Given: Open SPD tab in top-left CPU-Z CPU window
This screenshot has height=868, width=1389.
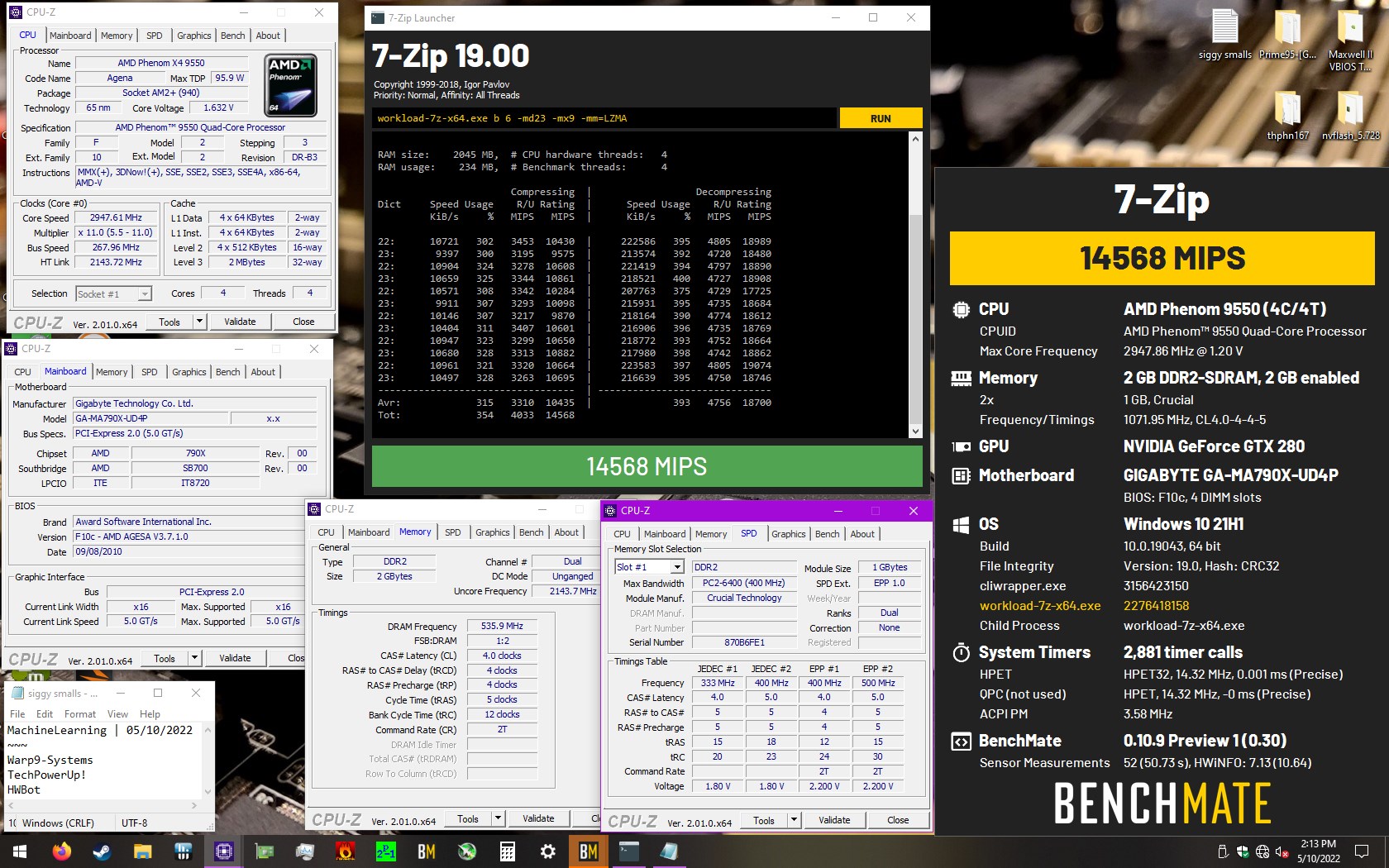Looking at the screenshot, I should tap(155, 36).
